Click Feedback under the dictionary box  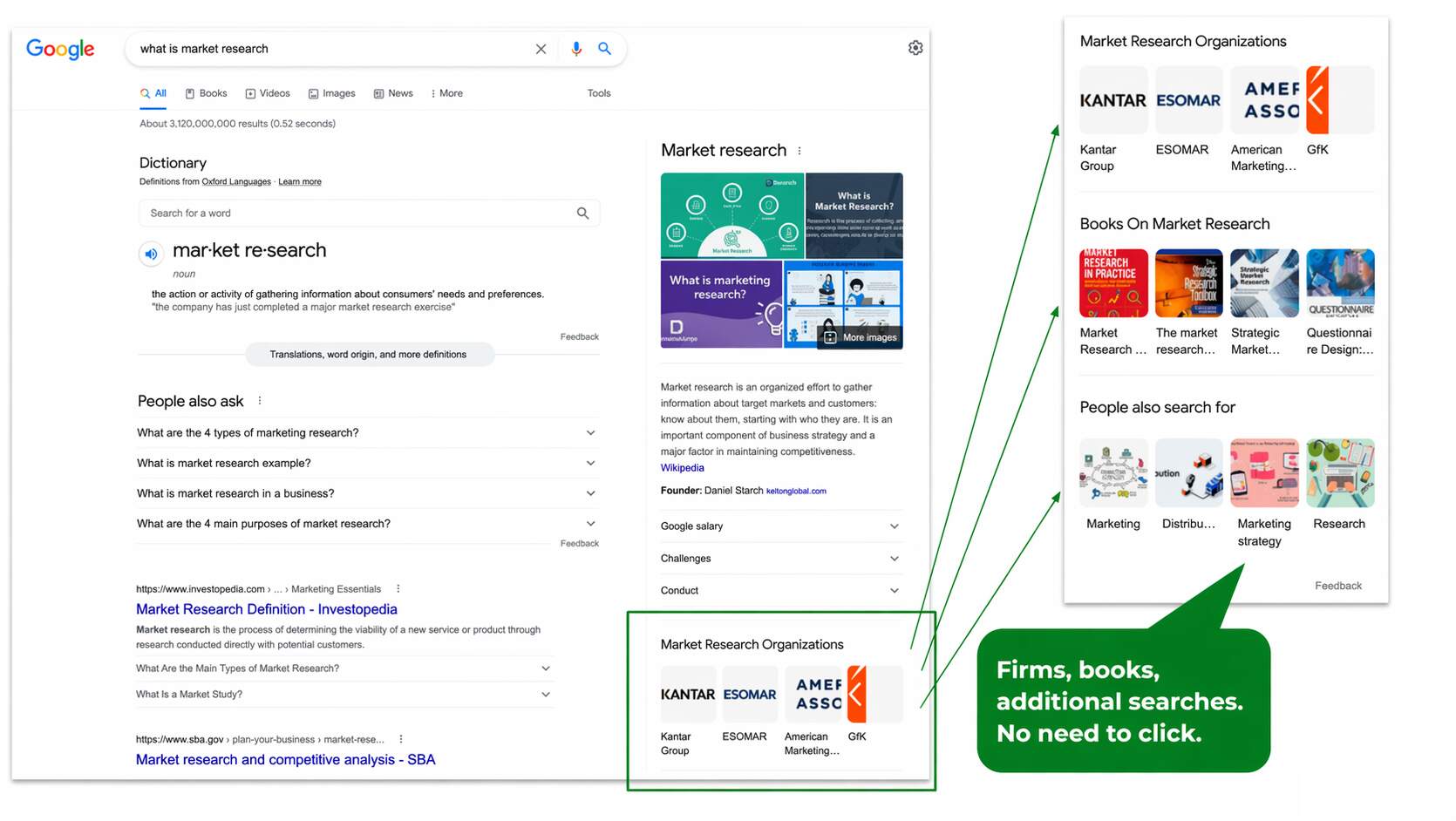tap(580, 336)
